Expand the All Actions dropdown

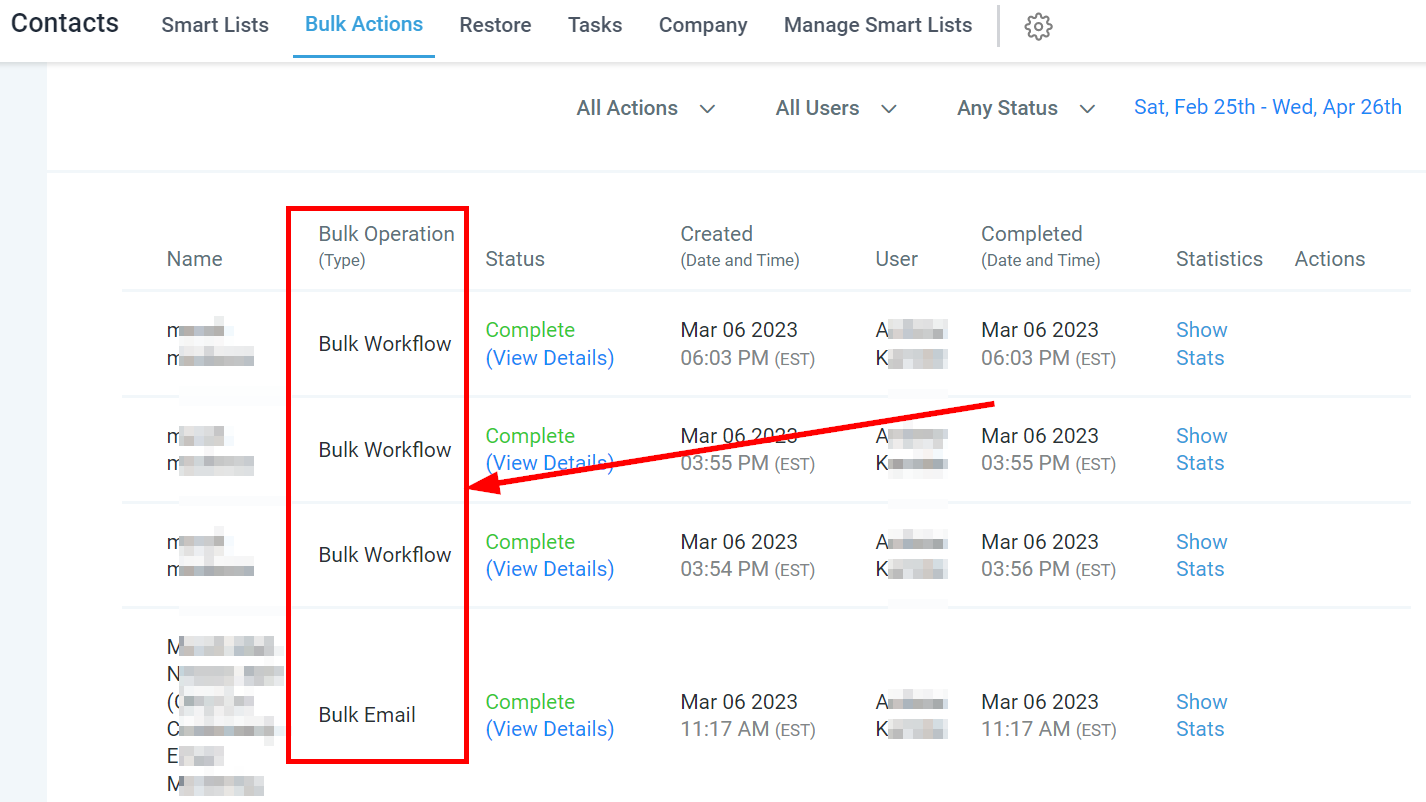click(646, 108)
